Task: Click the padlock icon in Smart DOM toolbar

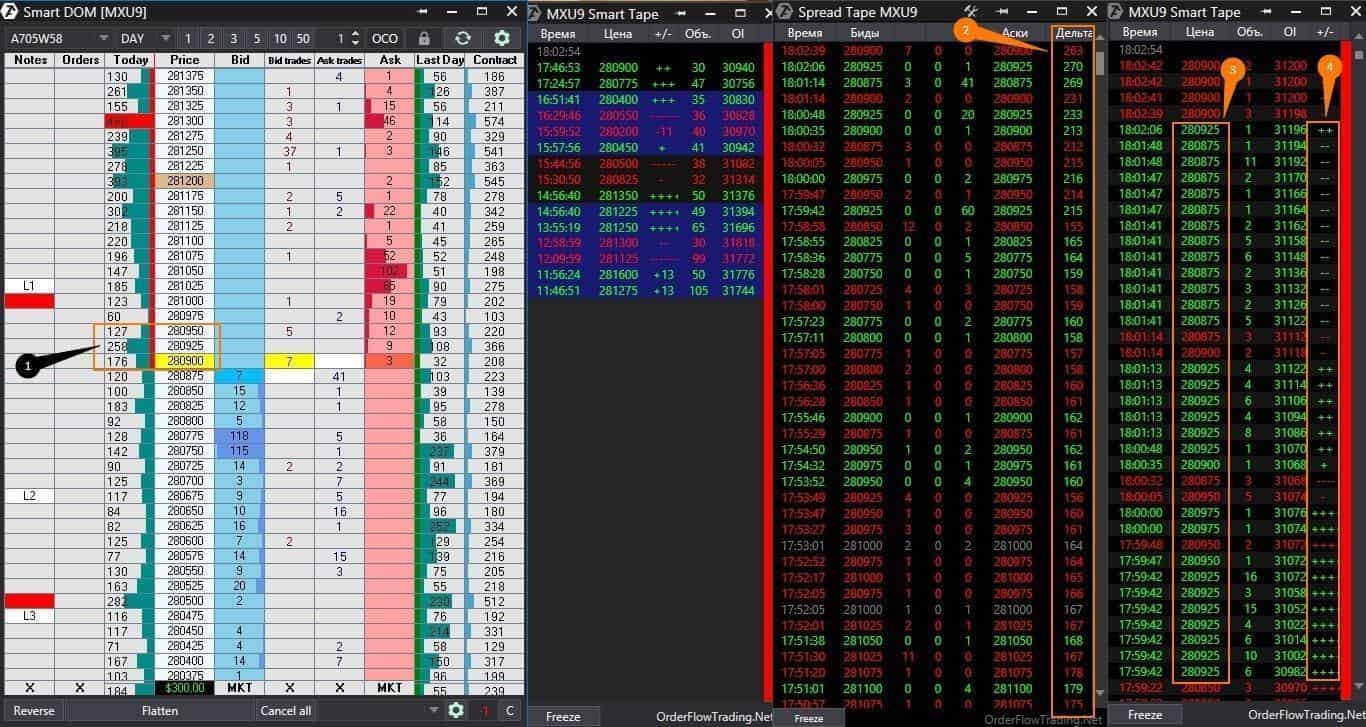Action: coord(424,38)
